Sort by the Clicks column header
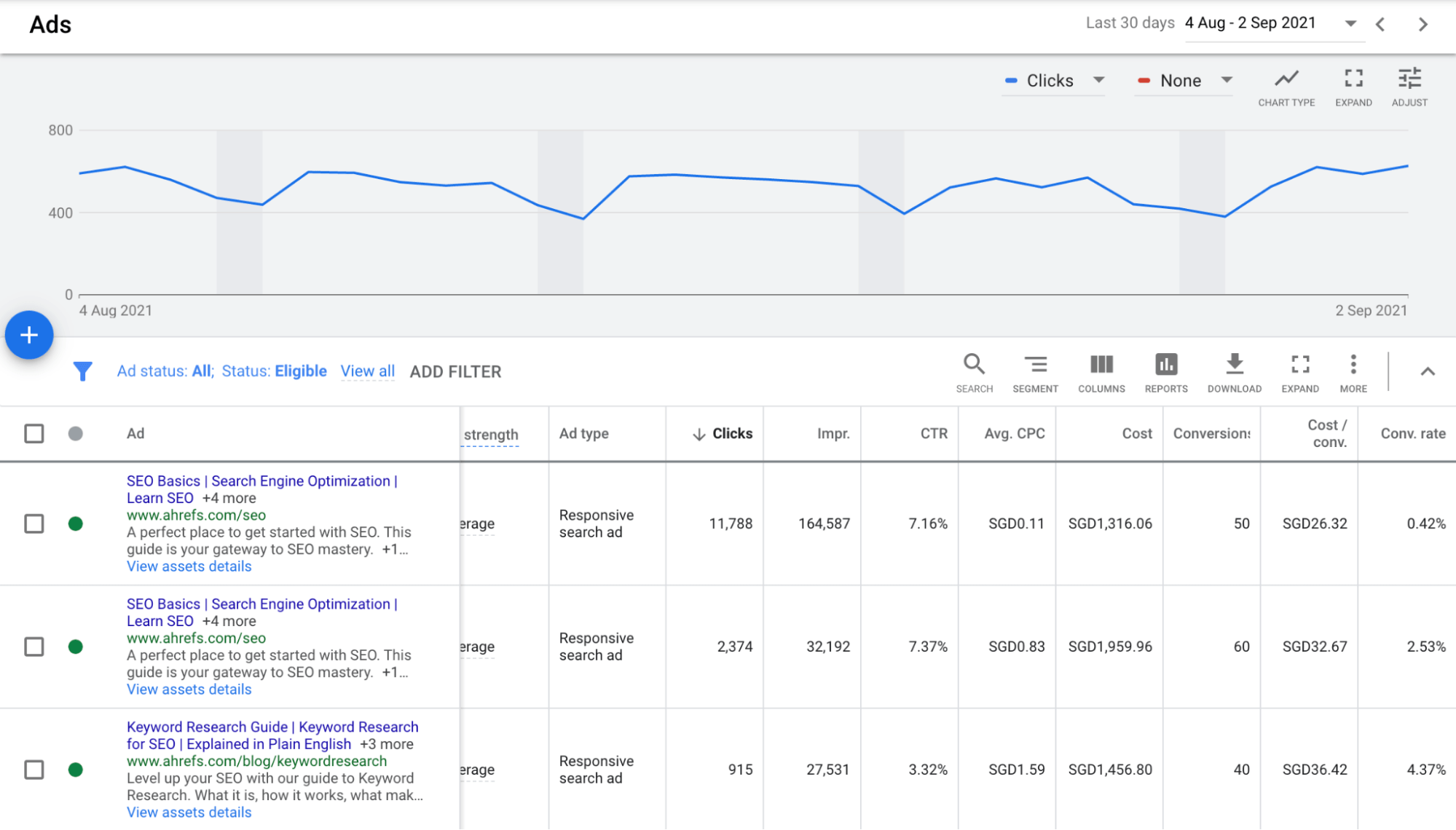1456x830 pixels. tap(731, 434)
